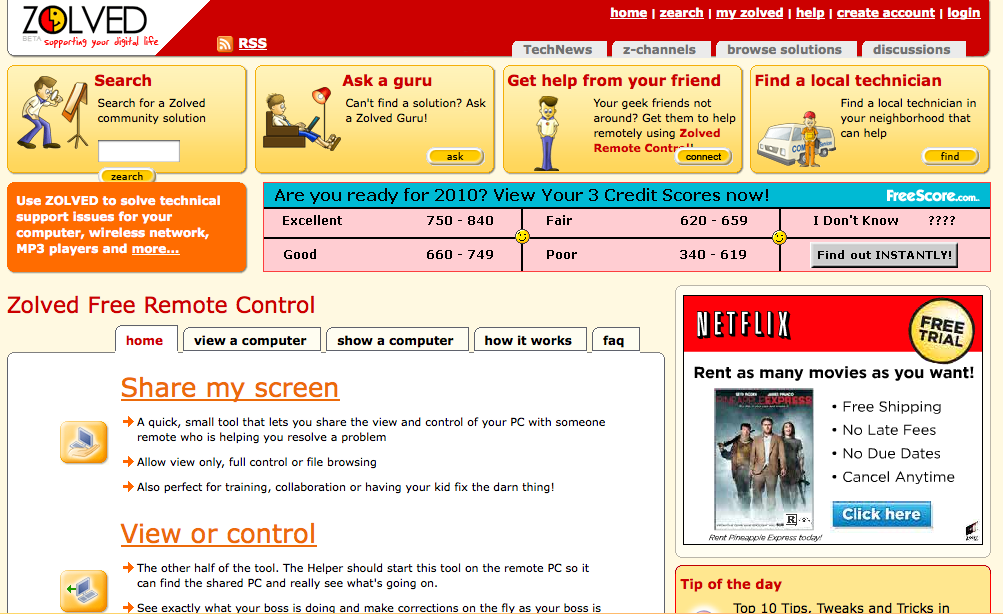Open the browse solutions tab
The height and width of the screenshot is (614, 1003).
click(x=784, y=49)
